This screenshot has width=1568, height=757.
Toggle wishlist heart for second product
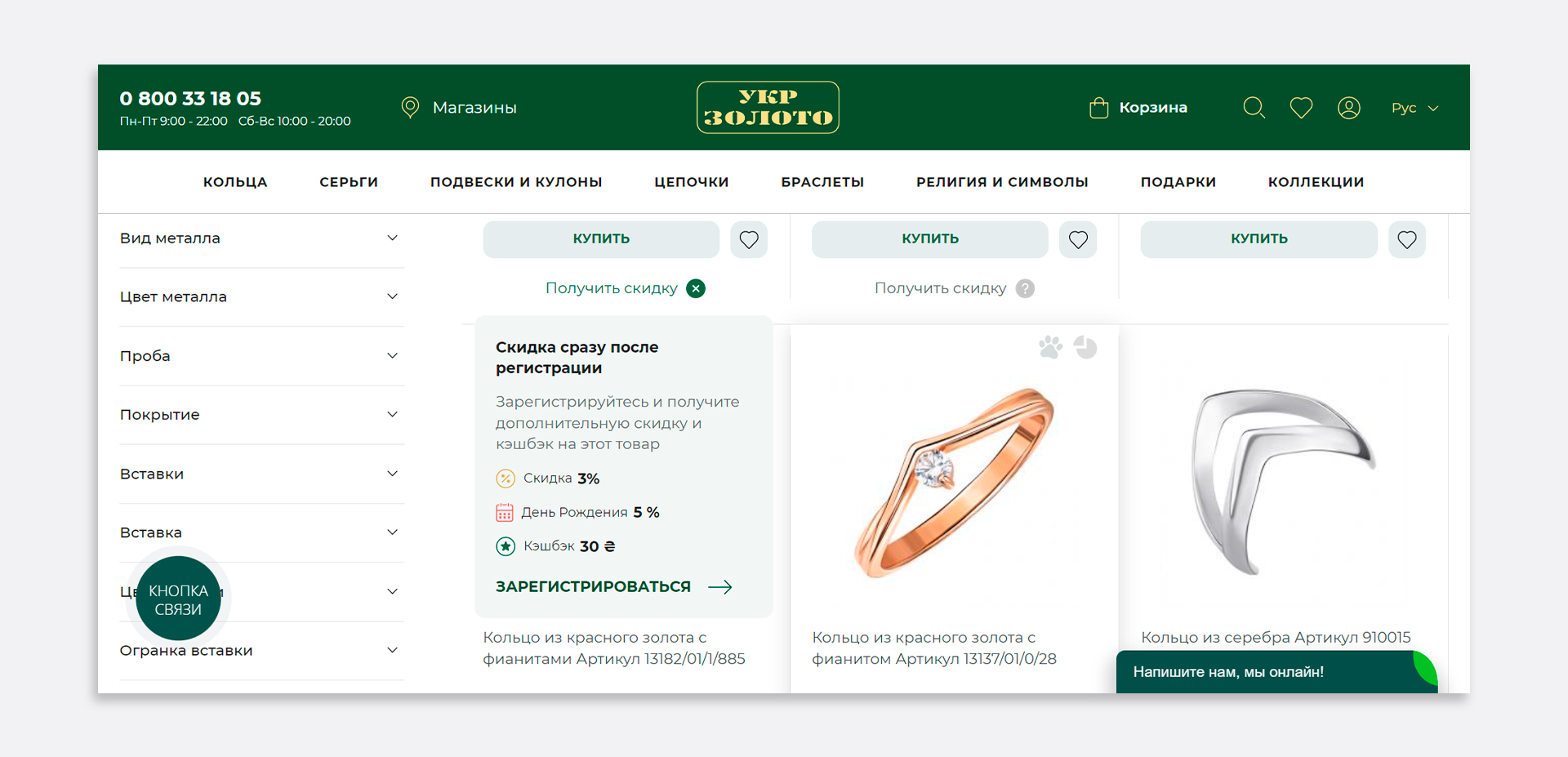(1078, 239)
